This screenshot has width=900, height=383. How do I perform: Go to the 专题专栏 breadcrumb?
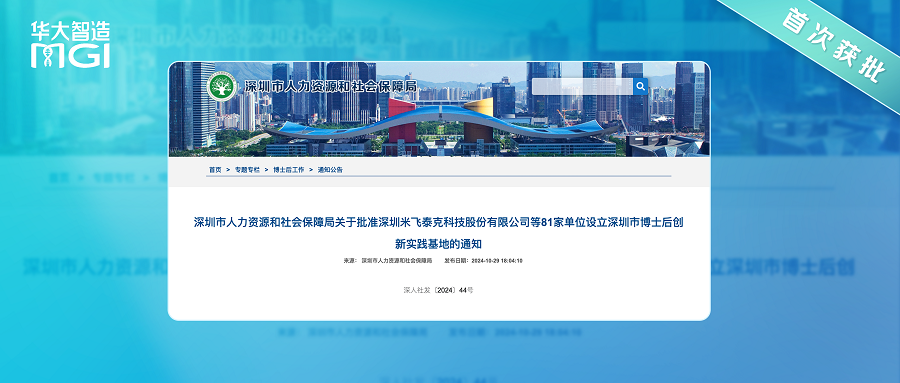(247, 170)
